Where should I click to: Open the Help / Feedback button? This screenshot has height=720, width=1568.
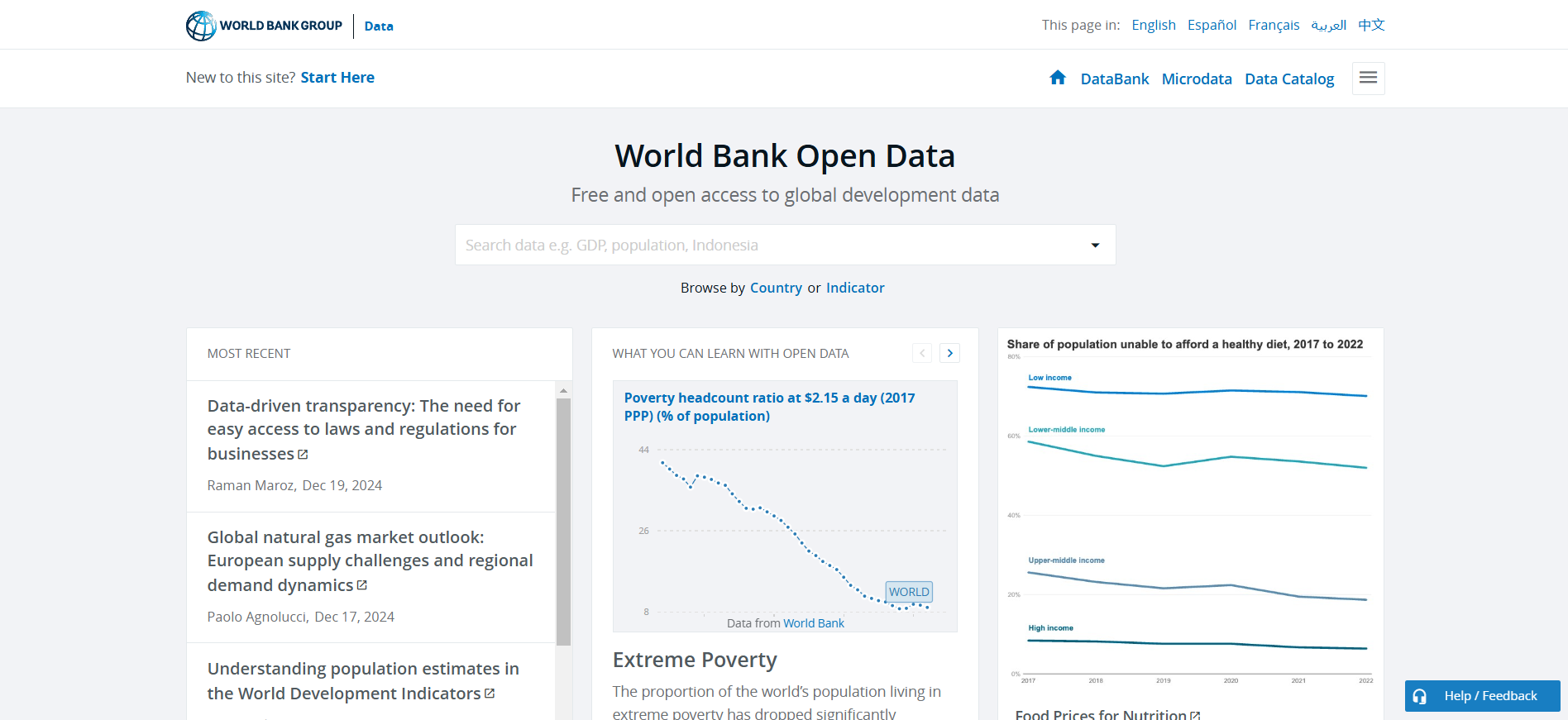point(1483,696)
